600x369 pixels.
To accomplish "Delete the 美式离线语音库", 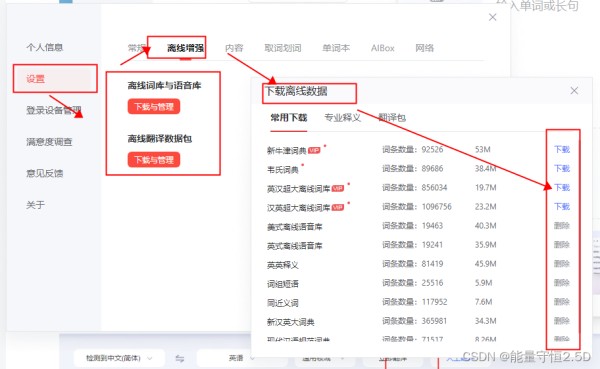I will [562, 225].
